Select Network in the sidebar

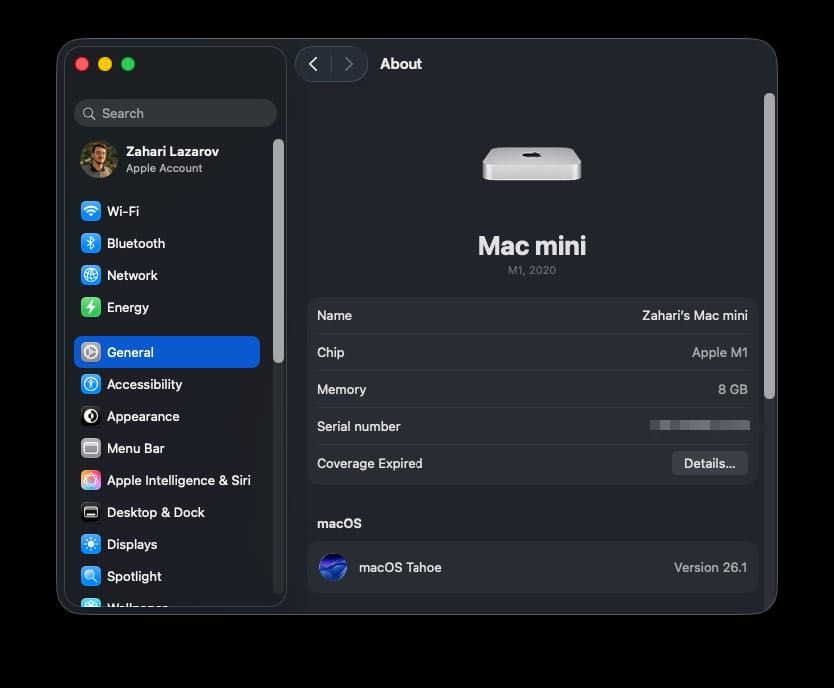(x=167, y=275)
